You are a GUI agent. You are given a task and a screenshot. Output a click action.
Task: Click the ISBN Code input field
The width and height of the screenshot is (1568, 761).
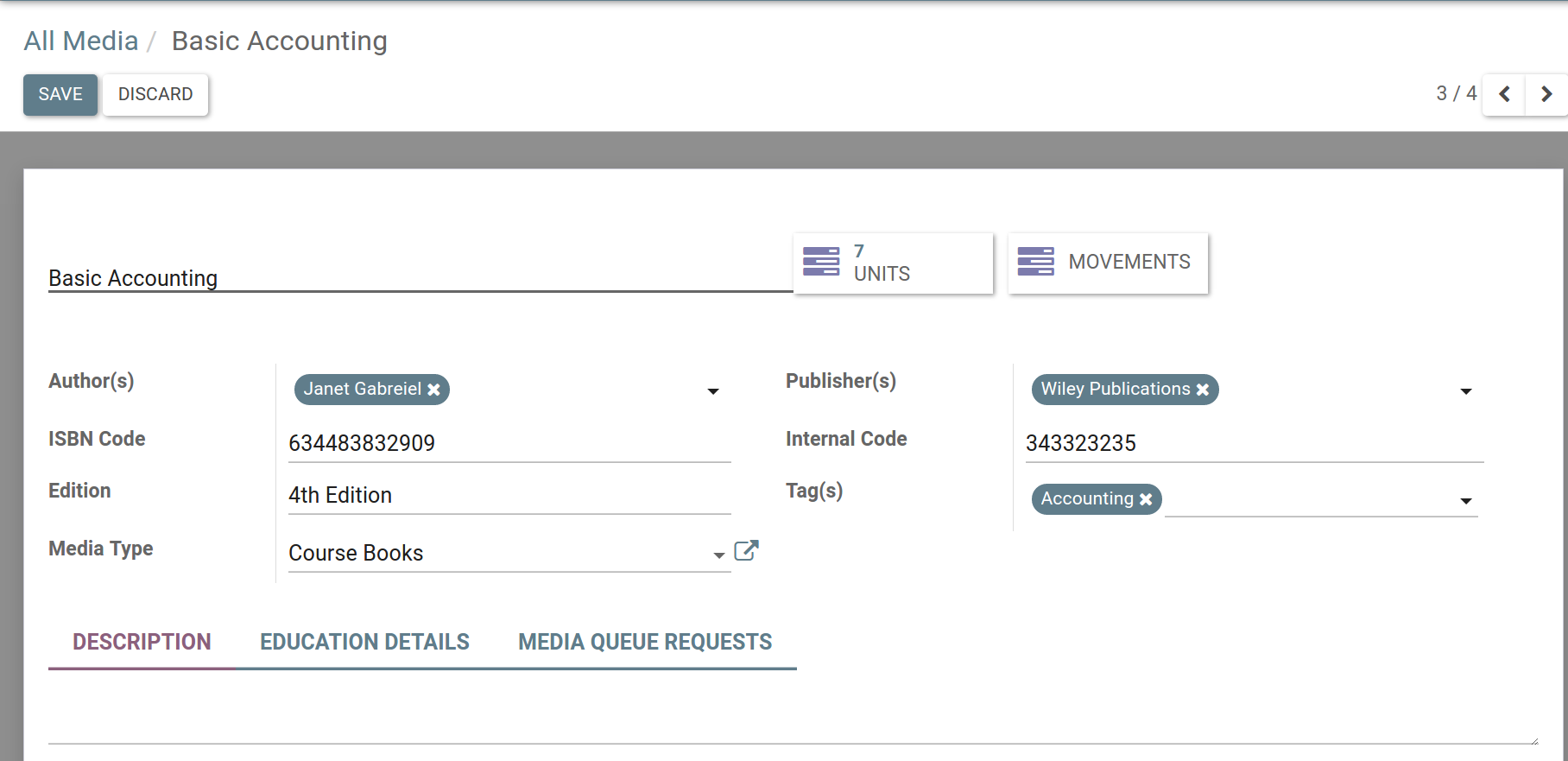pos(509,443)
